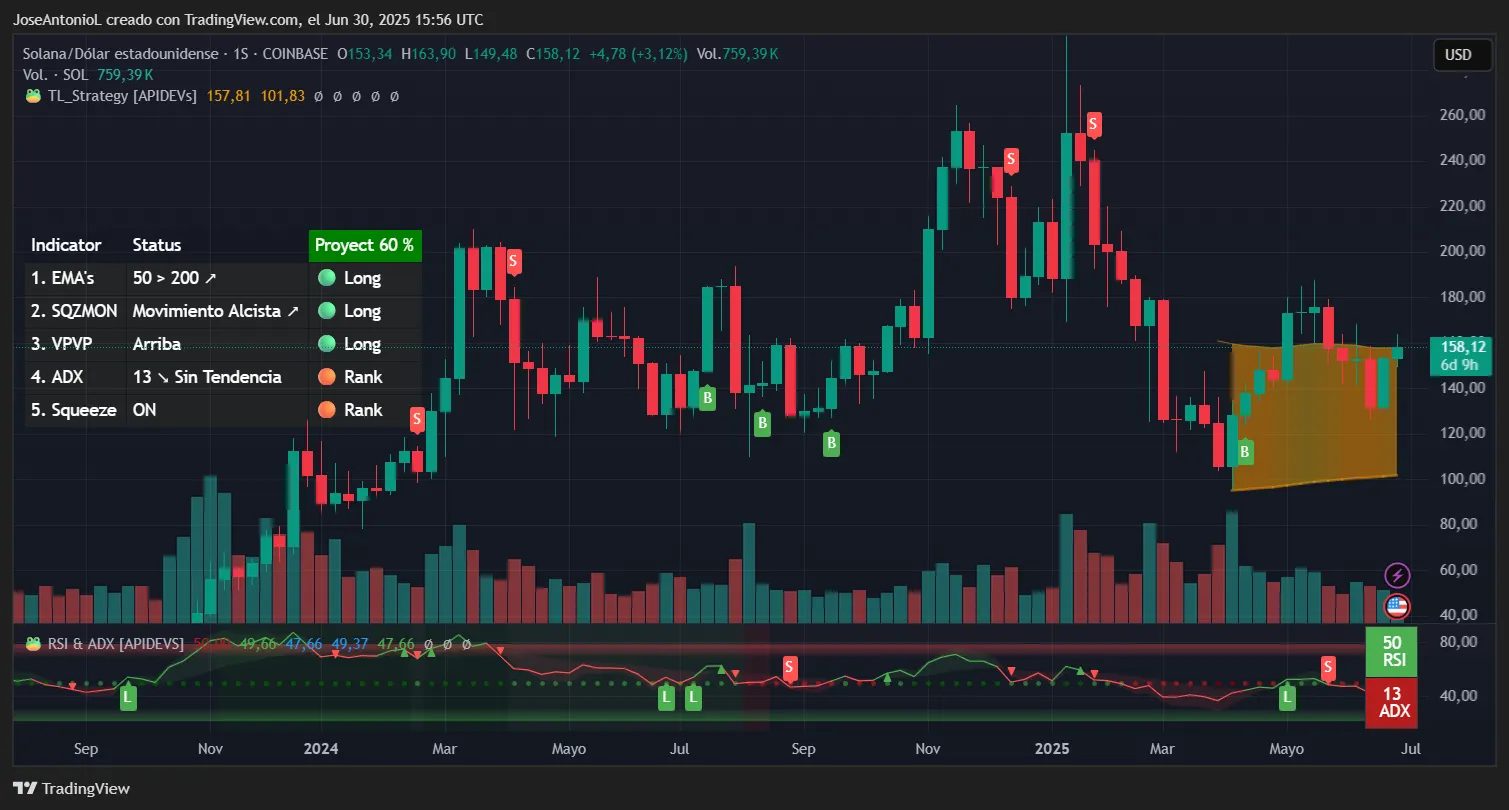The height and width of the screenshot is (810, 1509).
Task: Click the red 13 ADX badge
Action: [1391, 702]
